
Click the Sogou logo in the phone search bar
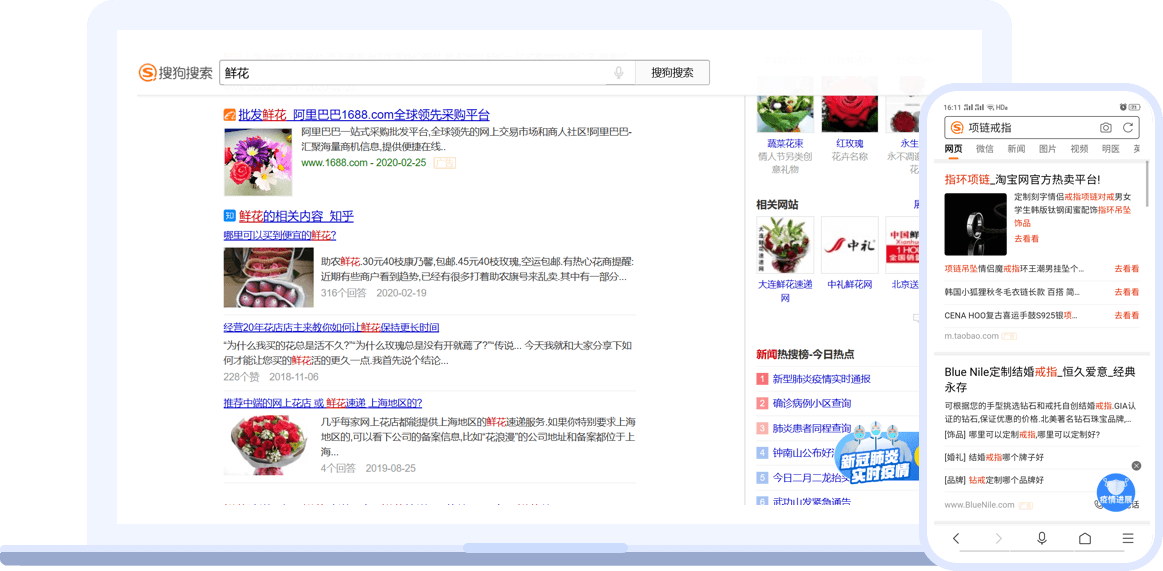click(957, 128)
